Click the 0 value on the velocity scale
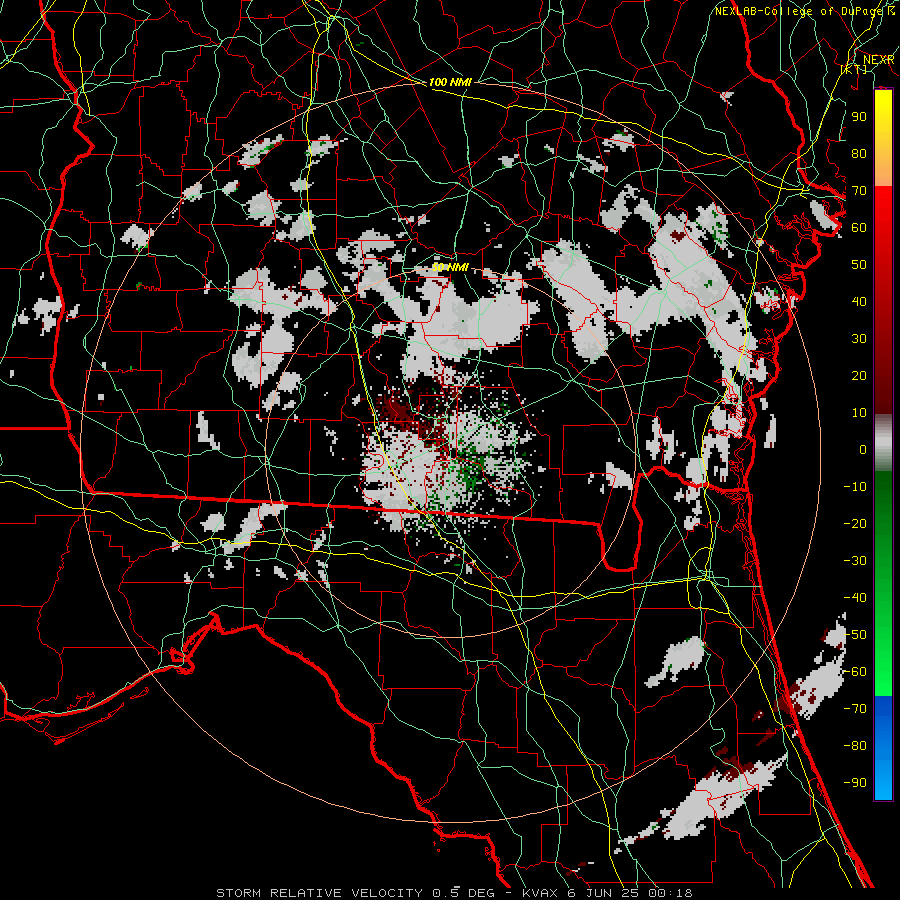This screenshot has width=900, height=900. pos(863,449)
